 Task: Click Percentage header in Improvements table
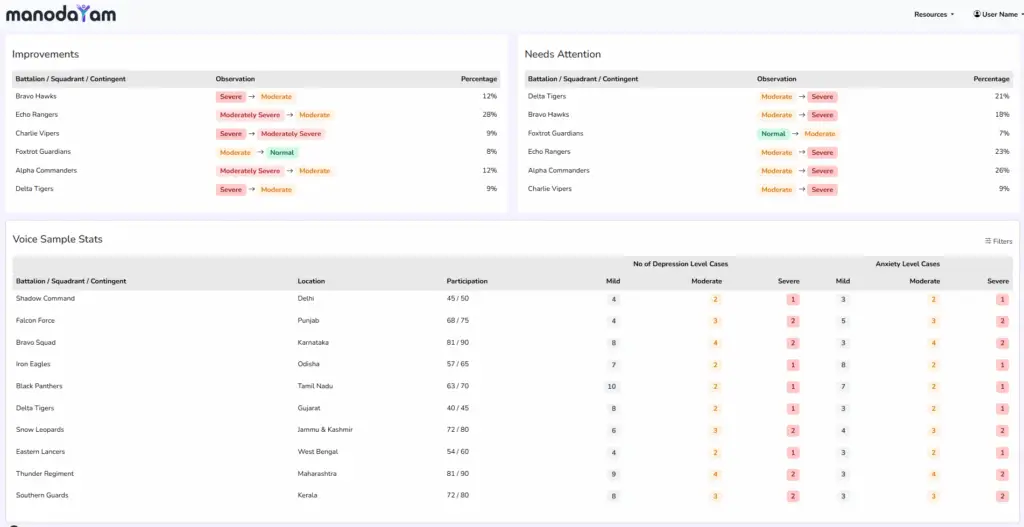pyautogui.click(x=478, y=79)
